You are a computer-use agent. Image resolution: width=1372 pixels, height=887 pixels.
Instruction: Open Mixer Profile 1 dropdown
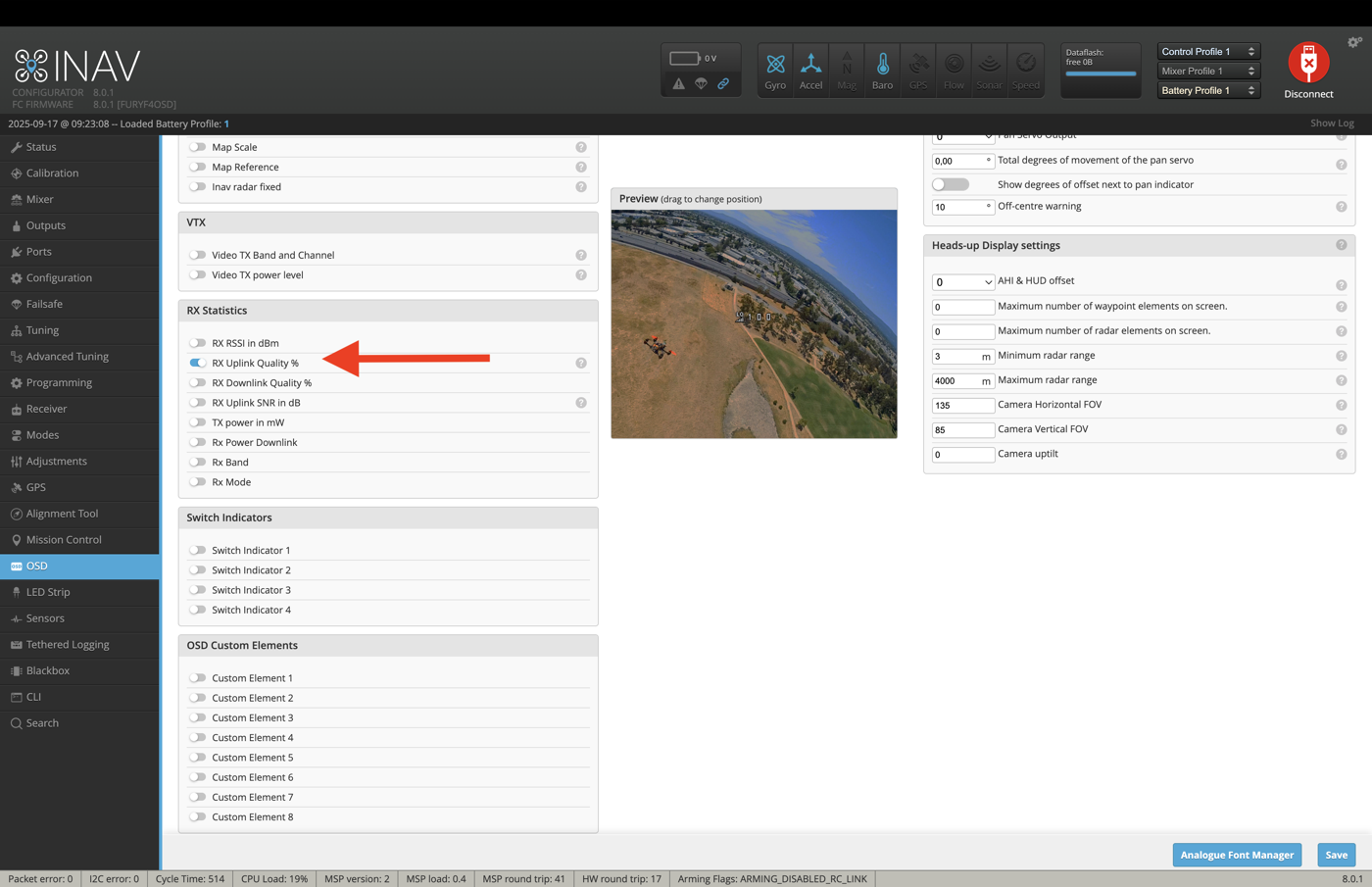tap(1207, 71)
